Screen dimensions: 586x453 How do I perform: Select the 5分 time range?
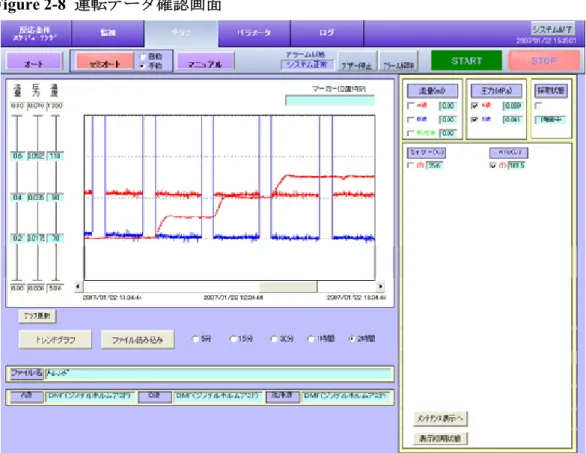[195, 339]
